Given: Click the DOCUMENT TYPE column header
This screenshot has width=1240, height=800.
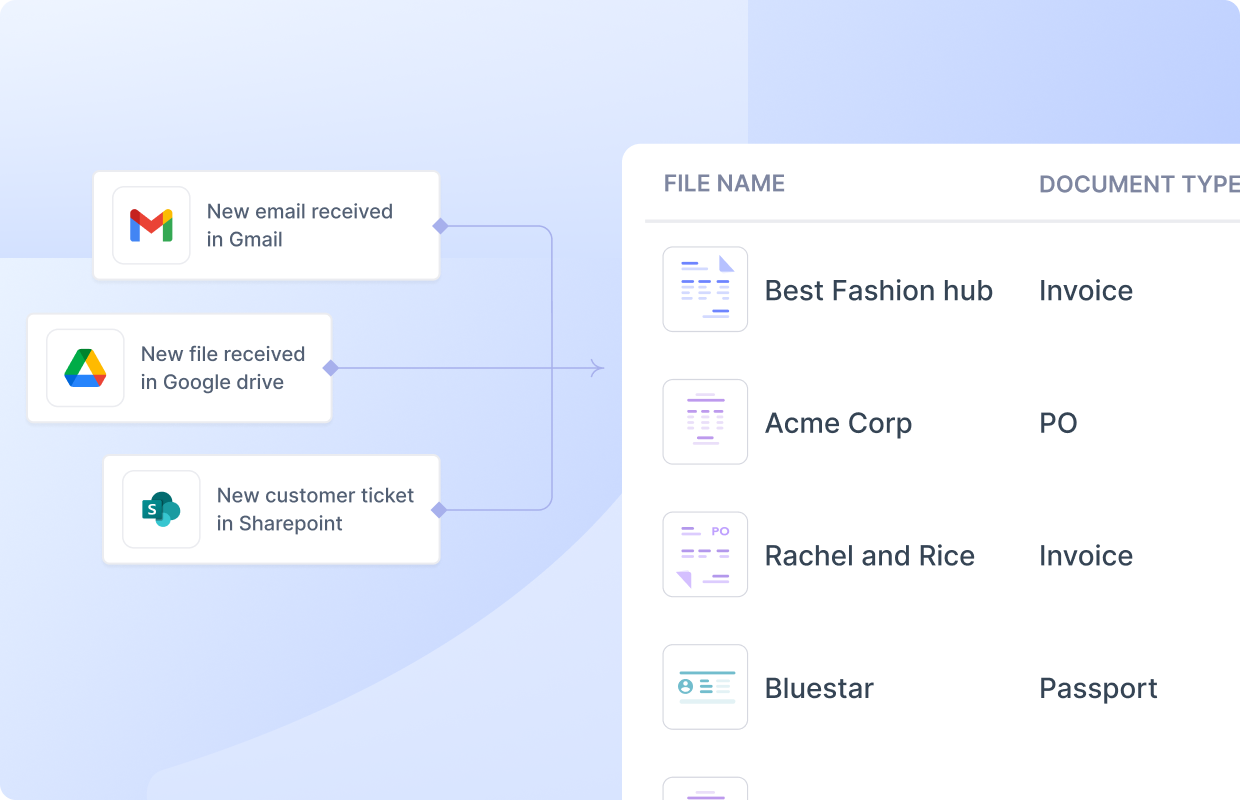Looking at the screenshot, I should click(1139, 184).
